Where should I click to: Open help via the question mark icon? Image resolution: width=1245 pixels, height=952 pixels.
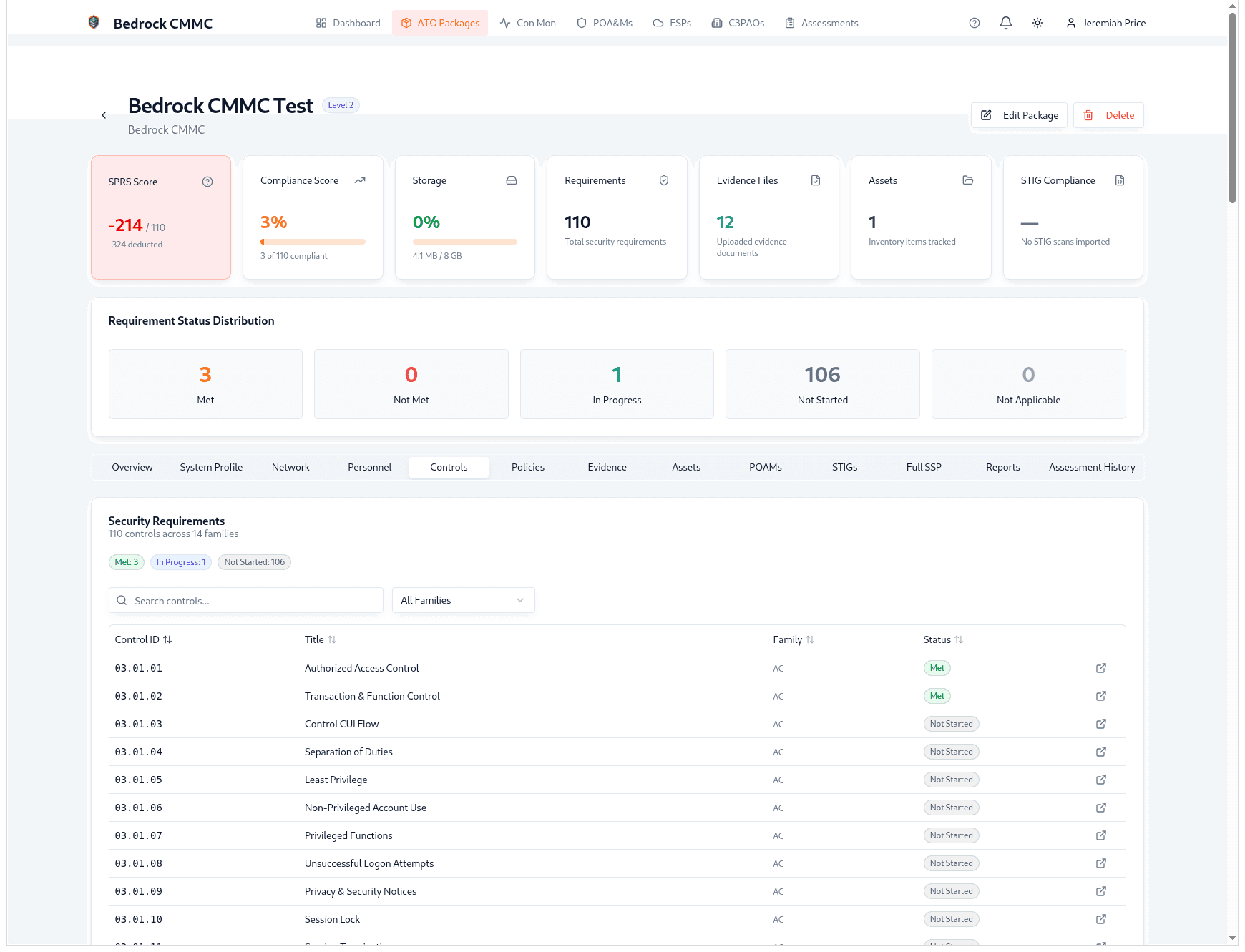click(x=974, y=23)
